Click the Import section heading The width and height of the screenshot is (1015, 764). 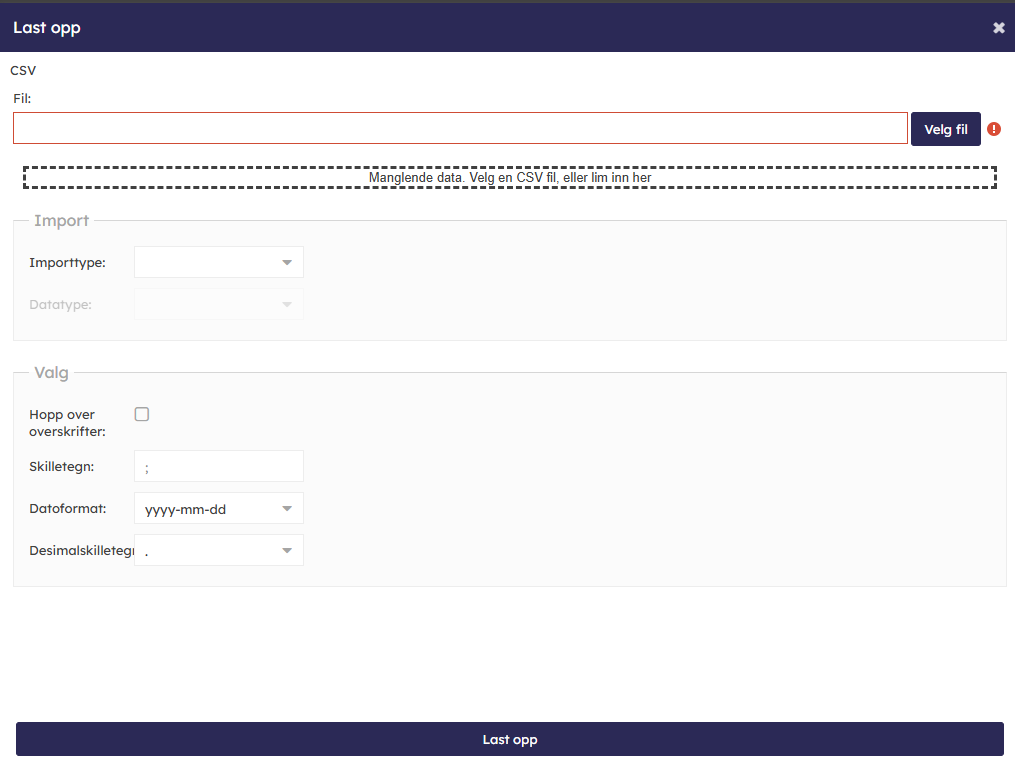coord(61,221)
